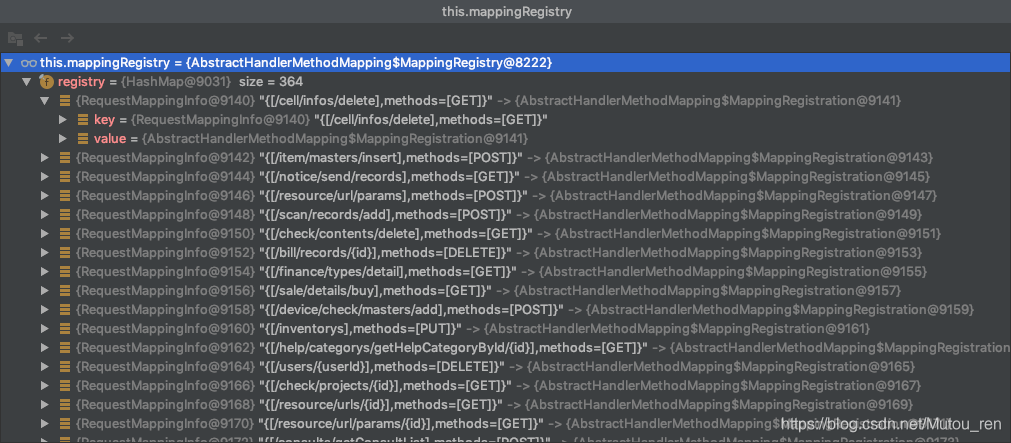Click the watch glasses icon of this.mappingRegistry
The image size is (1011, 443).
[28, 63]
